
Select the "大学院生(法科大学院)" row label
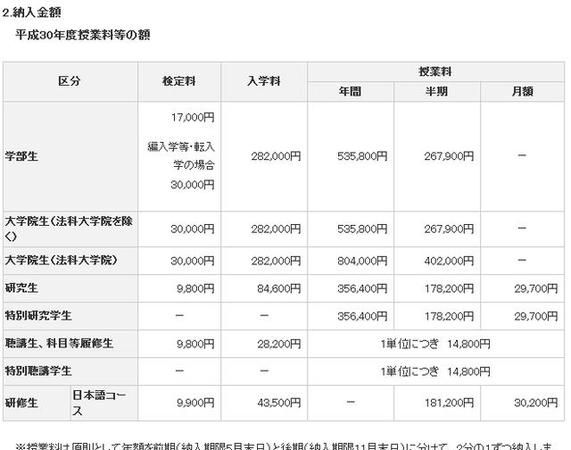click(61, 260)
